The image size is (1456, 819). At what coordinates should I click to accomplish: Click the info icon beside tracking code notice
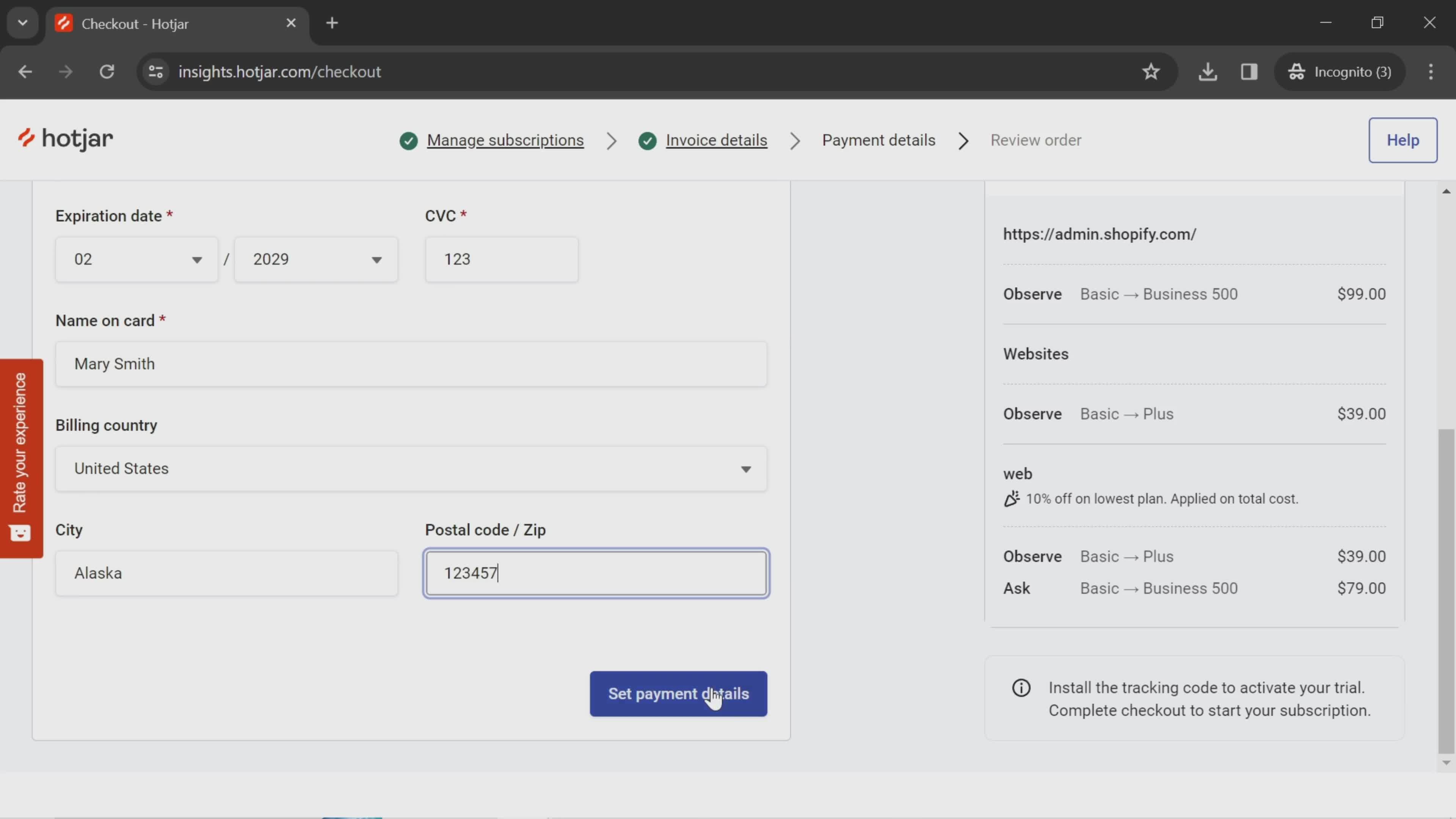(x=1021, y=688)
